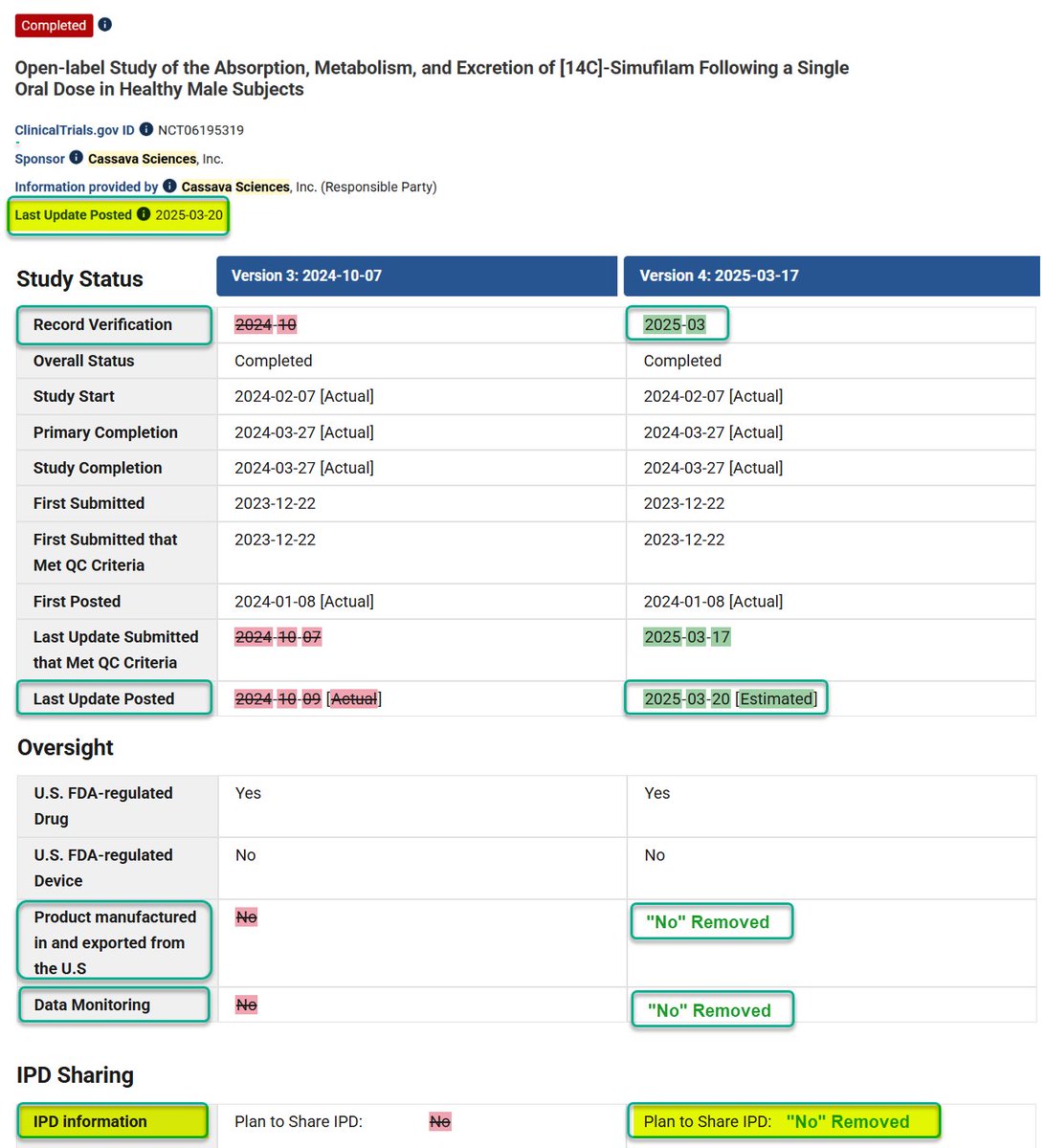The width and height of the screenshot is (1045, 1148).
Task: Select Version 3: 2024-10-07 column header
Action: click(x=417, y=276)
